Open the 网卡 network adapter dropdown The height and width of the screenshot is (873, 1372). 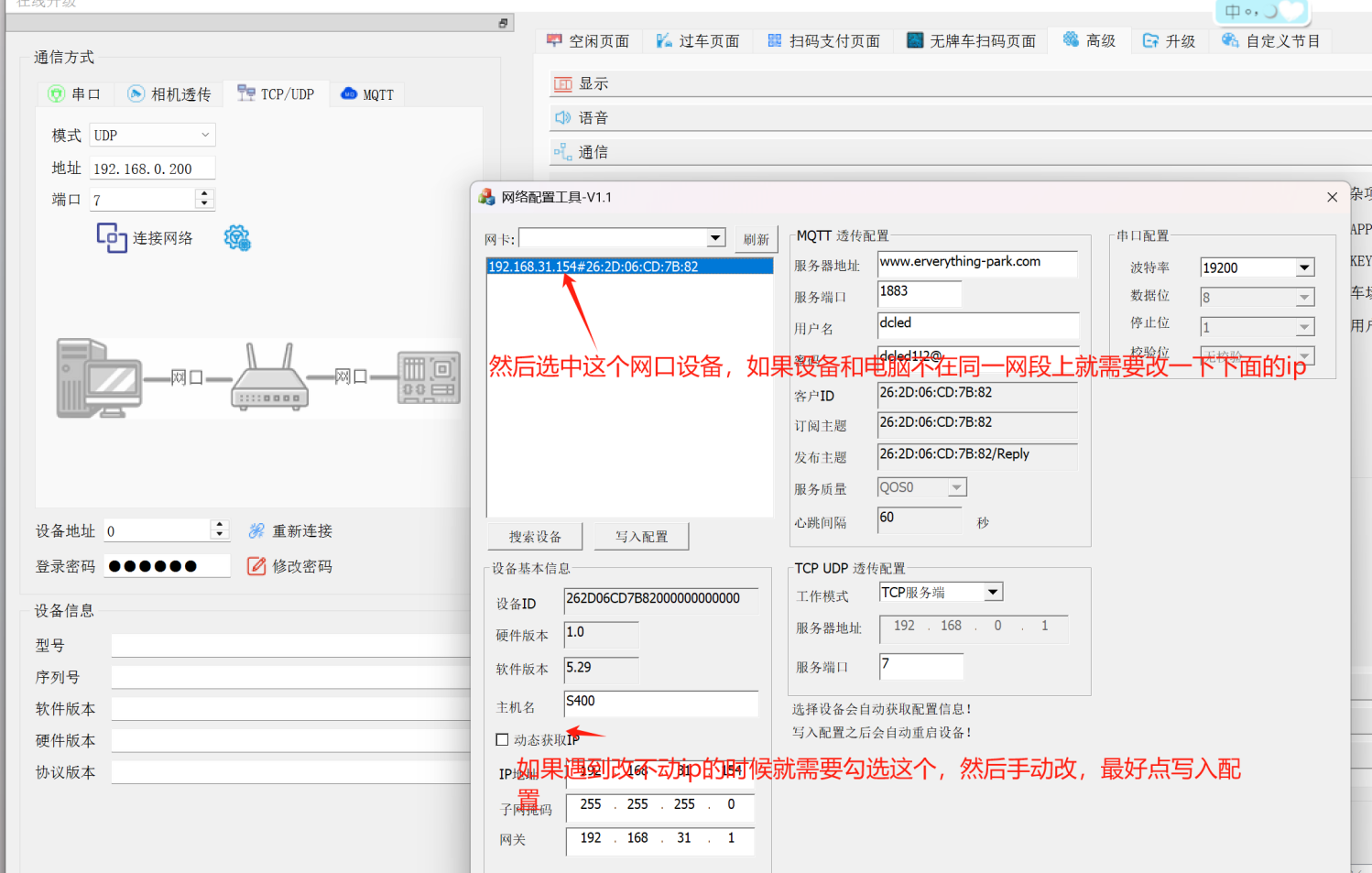click(x=715, y=238)
